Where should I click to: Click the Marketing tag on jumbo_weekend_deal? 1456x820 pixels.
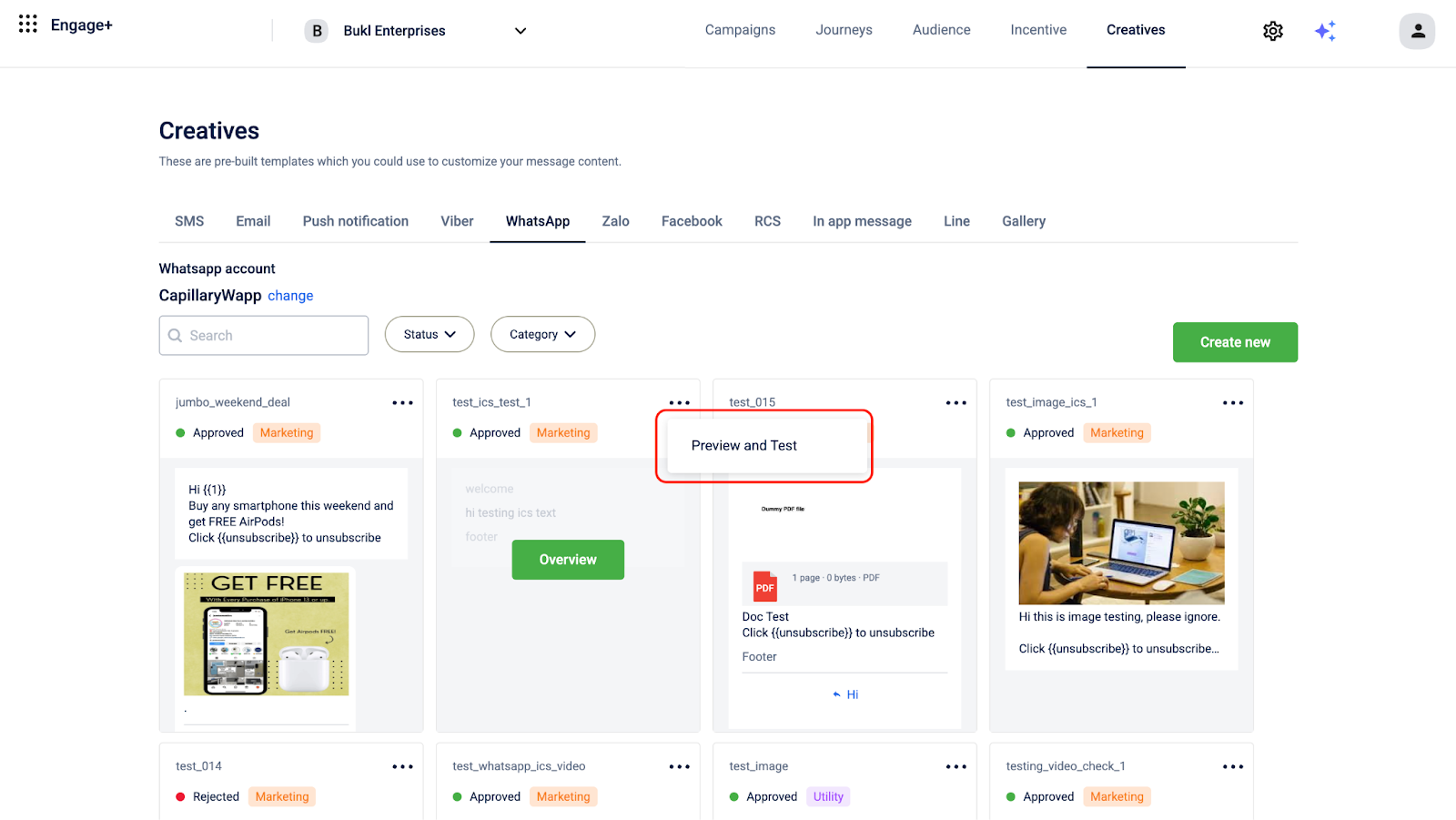coord(287,433)
